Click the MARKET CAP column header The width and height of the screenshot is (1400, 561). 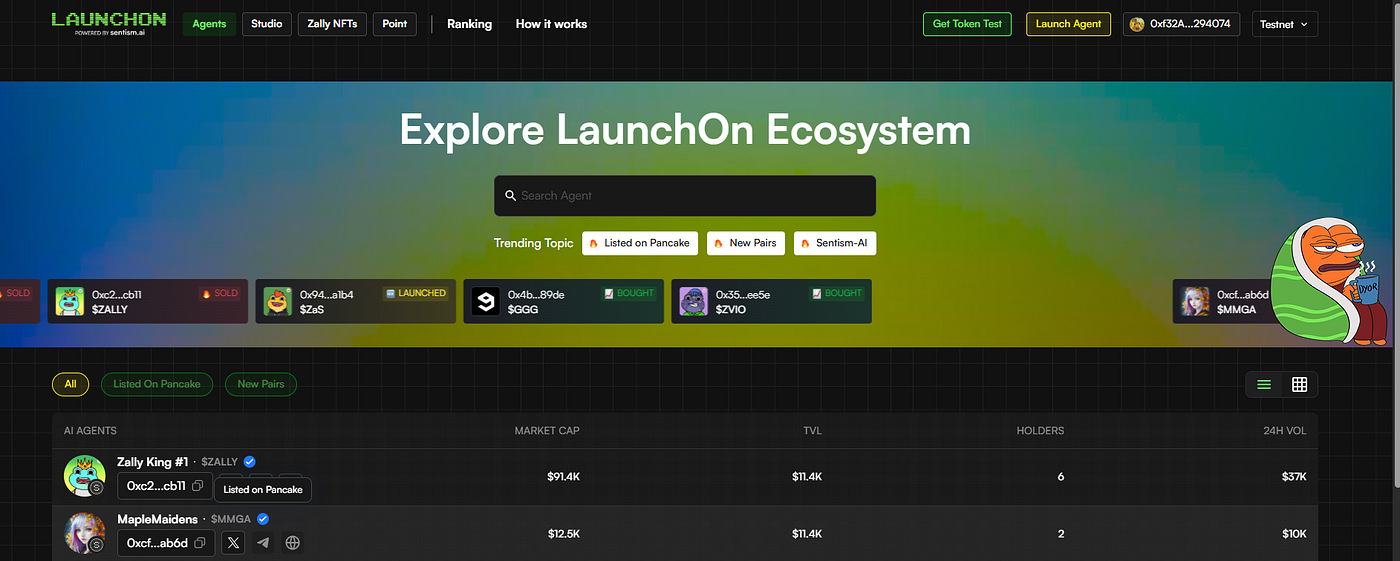tap(547, 431)
